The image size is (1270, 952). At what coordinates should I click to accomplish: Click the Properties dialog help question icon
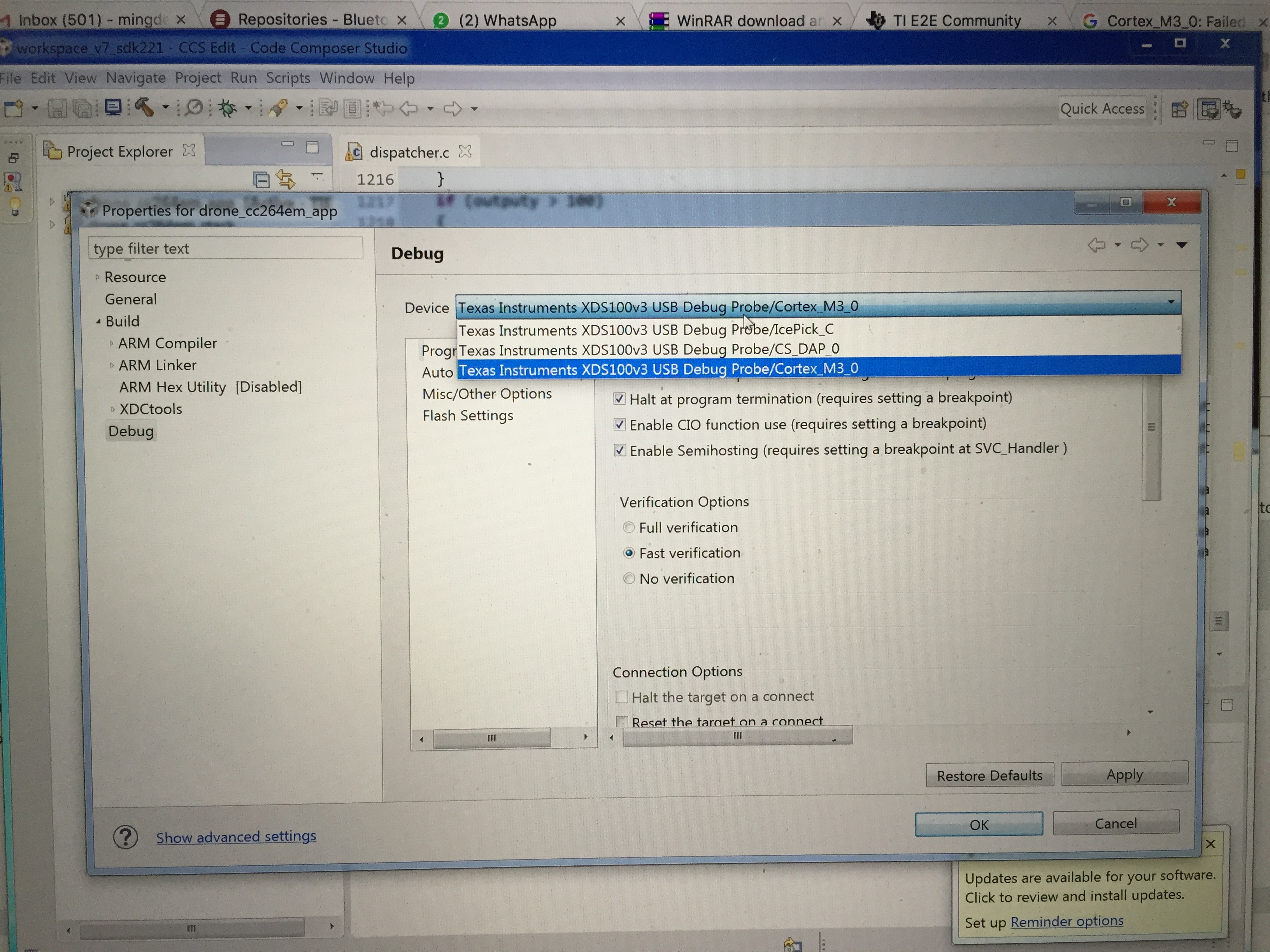coord(125,837)
